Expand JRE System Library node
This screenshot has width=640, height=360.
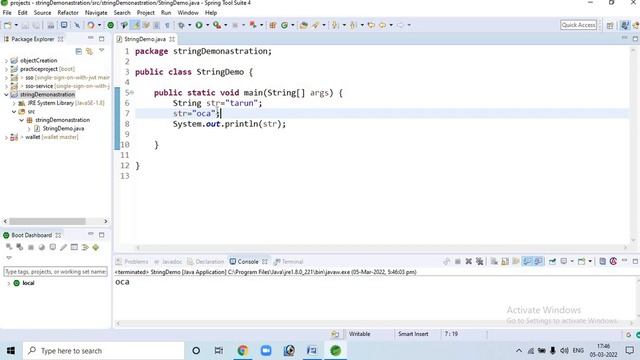[14, 103]
